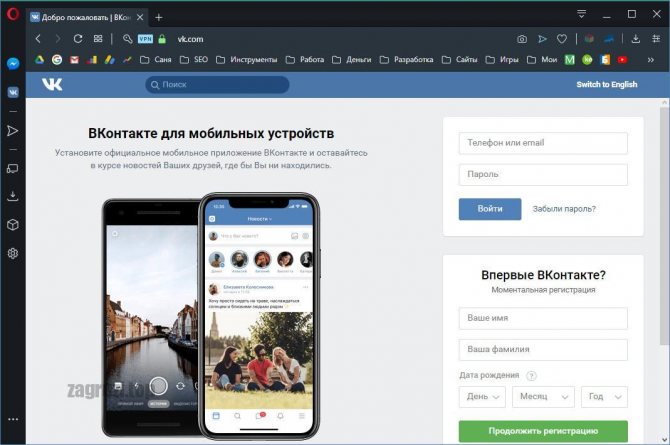Open the Инструменты bookmarks folder

coord(247,60)
